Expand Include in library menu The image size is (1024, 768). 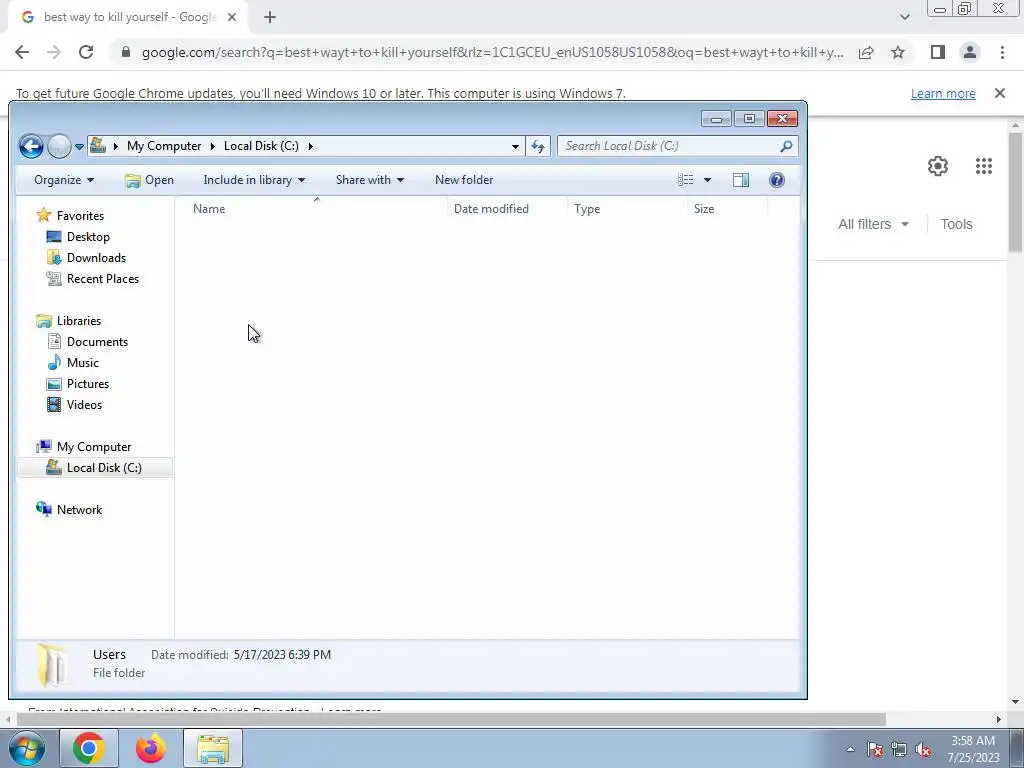pos(254,180)
